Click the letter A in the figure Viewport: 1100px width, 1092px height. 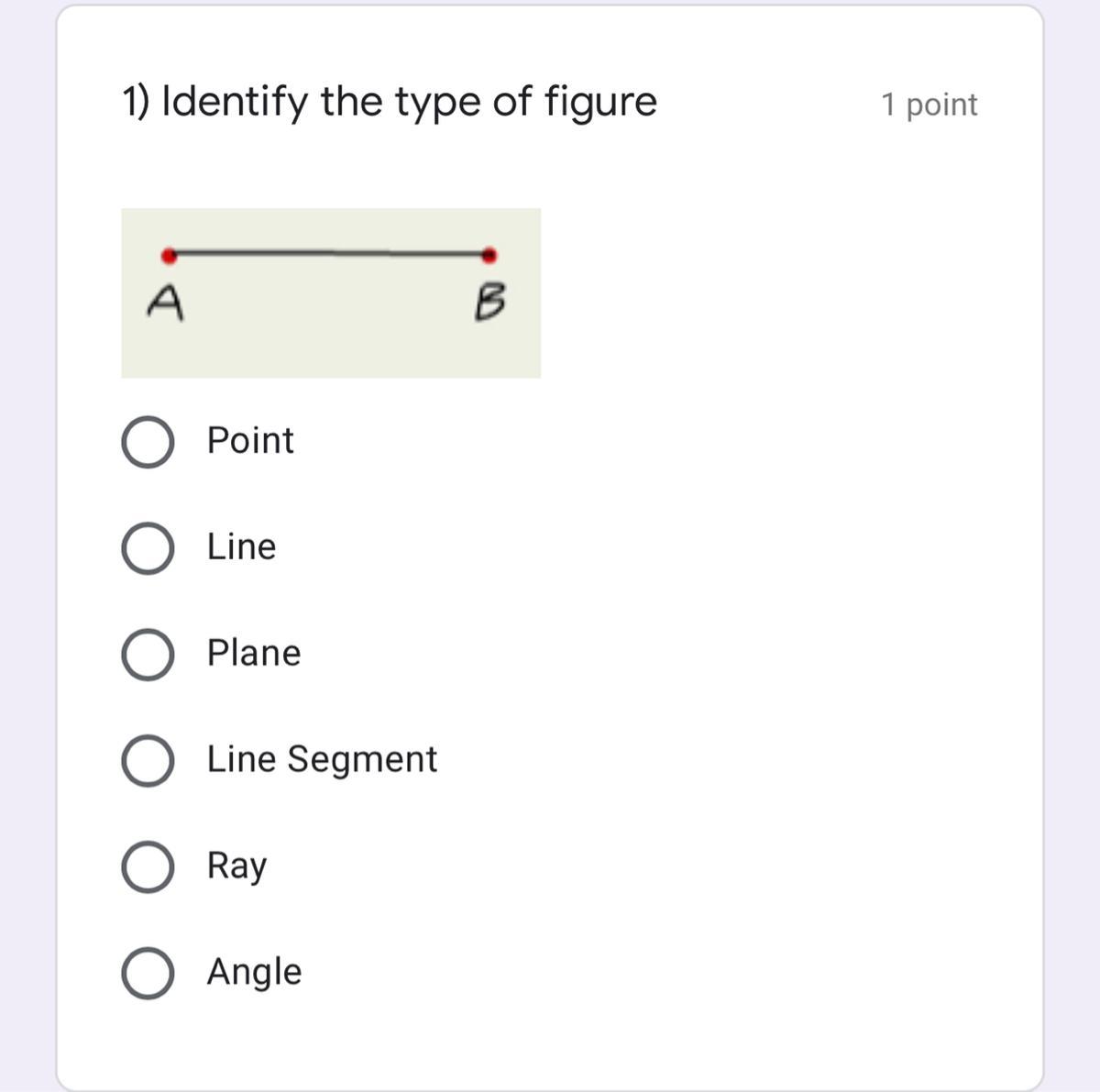(165, 303)
